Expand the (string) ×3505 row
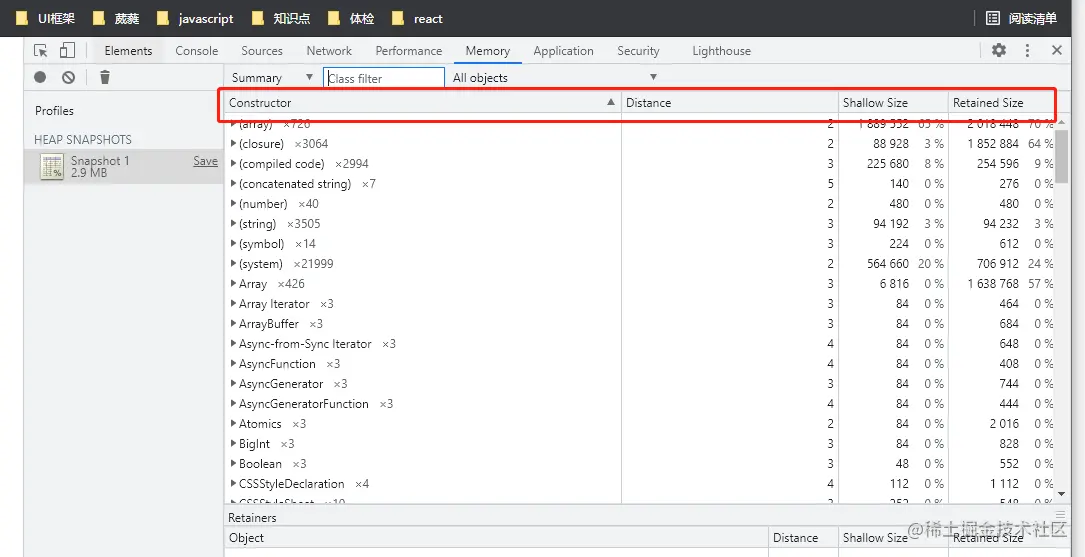 [233, 224]
